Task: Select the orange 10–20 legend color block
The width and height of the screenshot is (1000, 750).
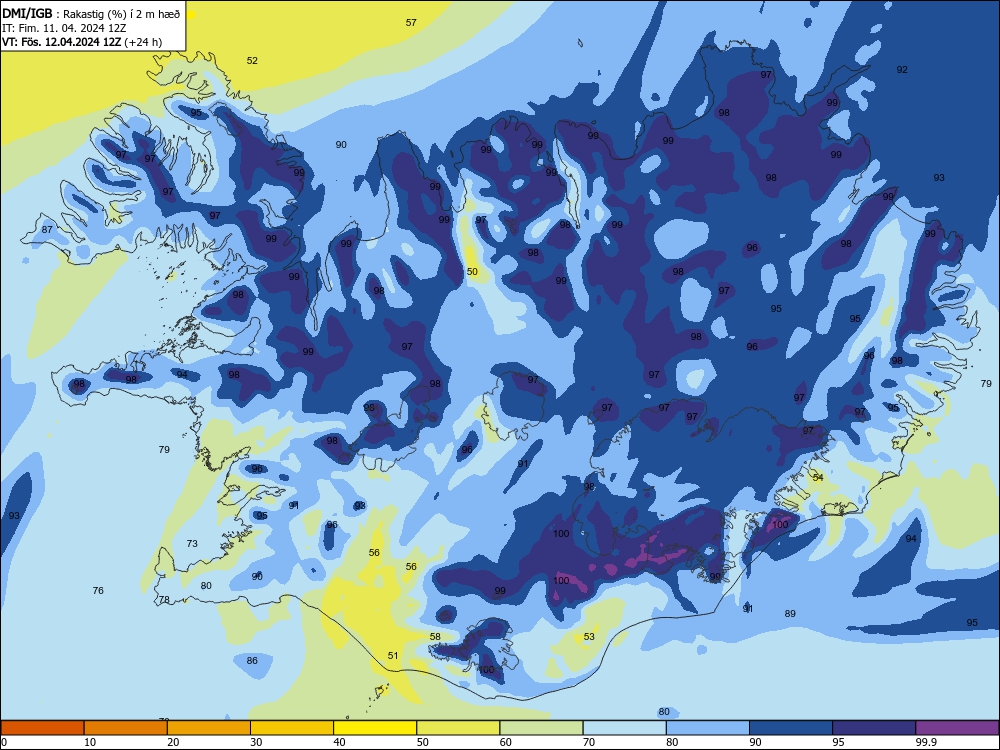Action: 126,728
